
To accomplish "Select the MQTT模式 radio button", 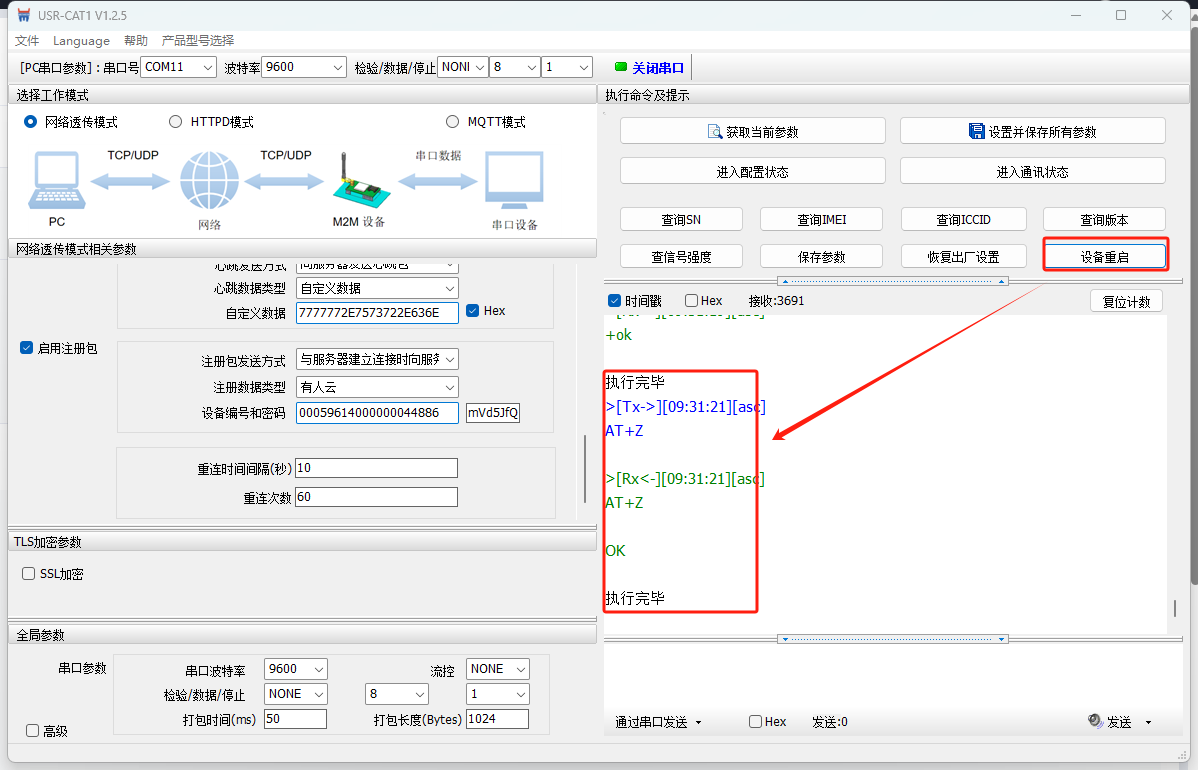I will coord(453,122).
